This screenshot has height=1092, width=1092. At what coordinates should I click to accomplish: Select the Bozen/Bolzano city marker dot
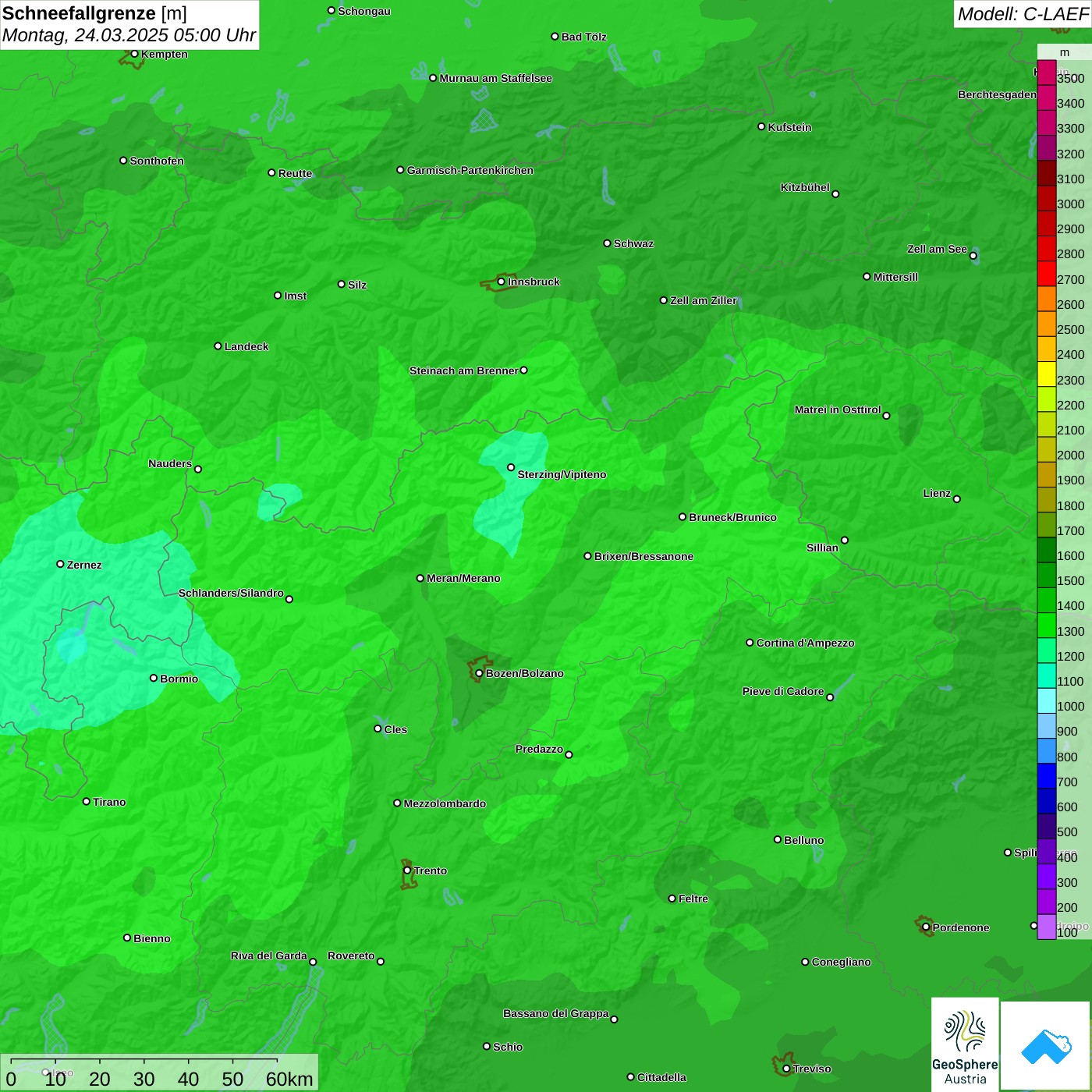point(479,673)
